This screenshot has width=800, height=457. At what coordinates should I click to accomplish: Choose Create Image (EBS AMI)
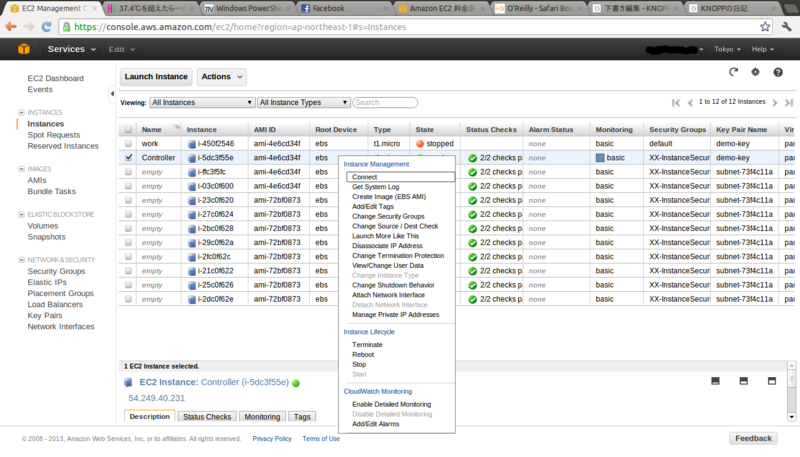pyautogui.click(x=389, y=196)
